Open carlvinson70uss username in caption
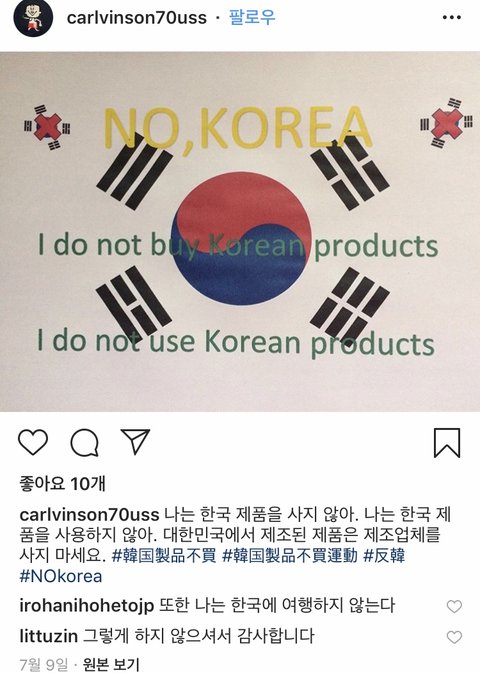This screenshot has width=480, height=673. pyautogui.click(x=89, y=515)
